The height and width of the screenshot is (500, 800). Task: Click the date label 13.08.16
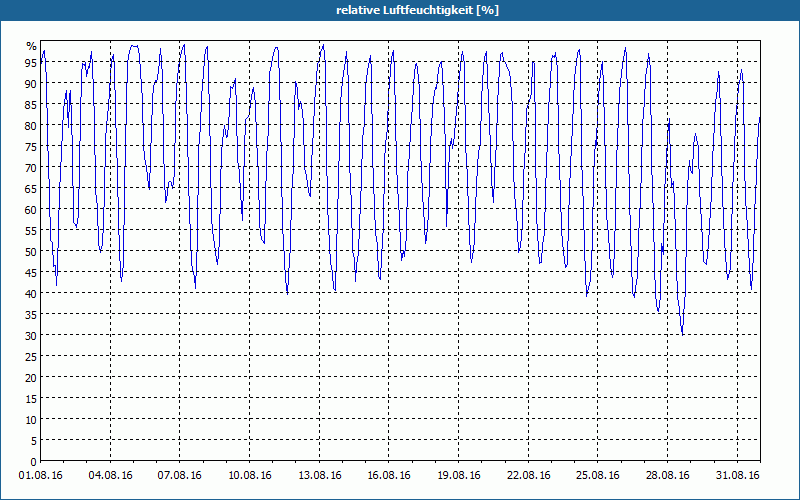pyautogui.click(x=319, y=476)
